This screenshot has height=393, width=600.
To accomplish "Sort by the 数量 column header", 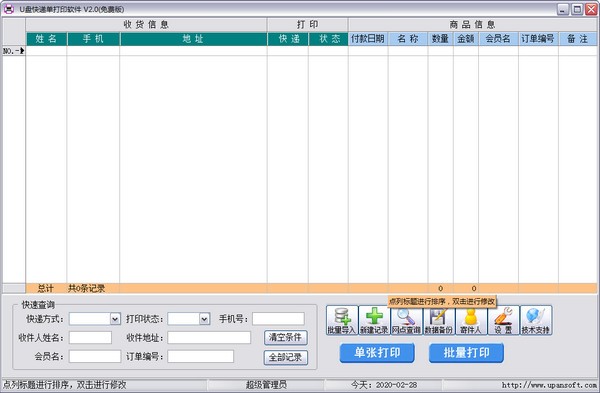I will (440, 39).
